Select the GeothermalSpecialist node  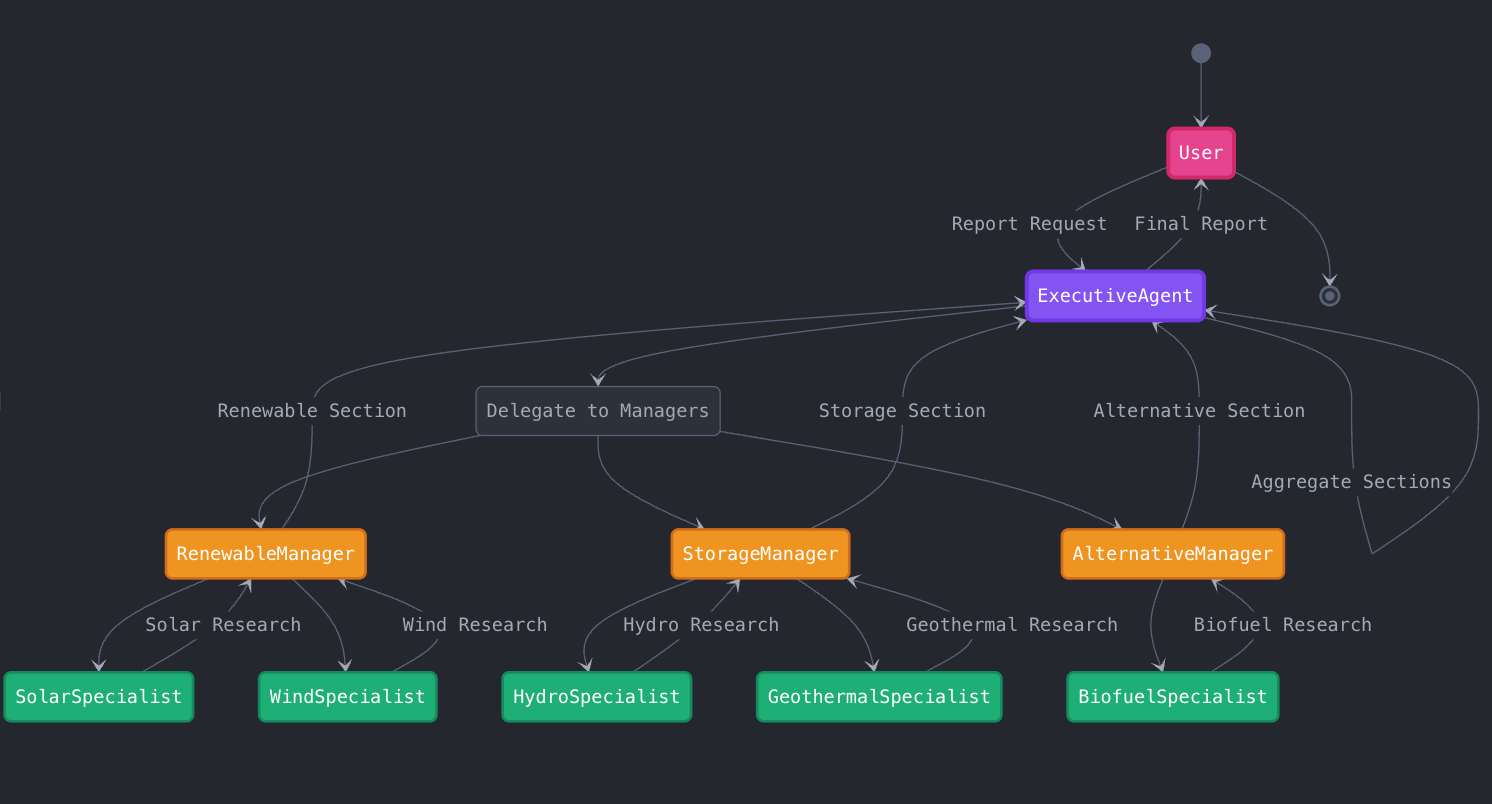878,696
